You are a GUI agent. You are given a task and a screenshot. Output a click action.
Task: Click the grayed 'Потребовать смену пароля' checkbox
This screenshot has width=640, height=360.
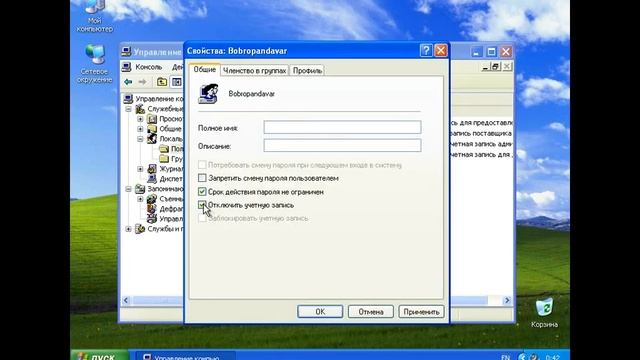[x=202, y=165]
